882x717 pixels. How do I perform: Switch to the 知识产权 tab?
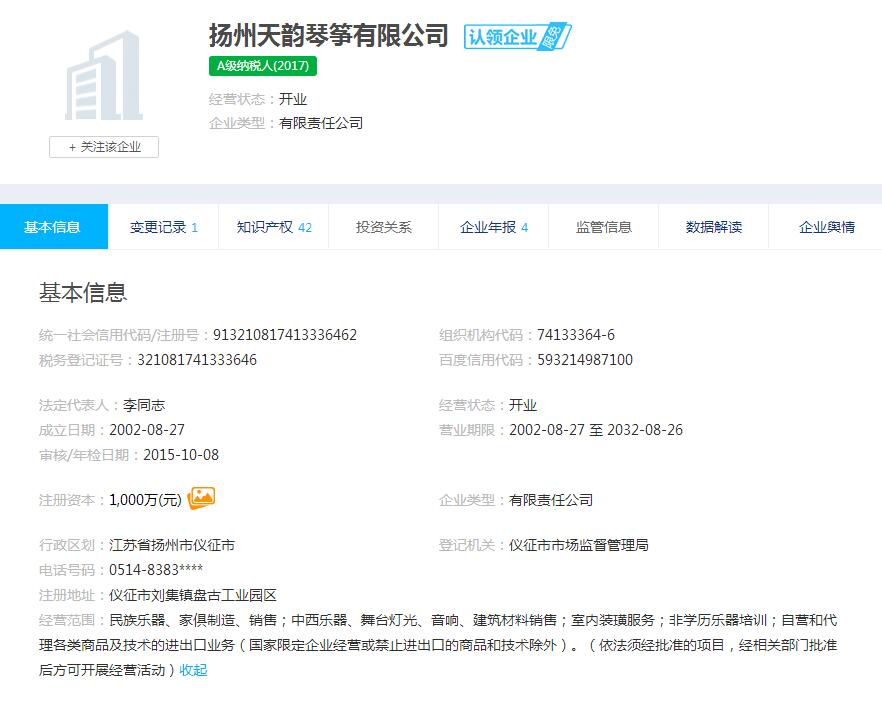click(x=273, y=227)
